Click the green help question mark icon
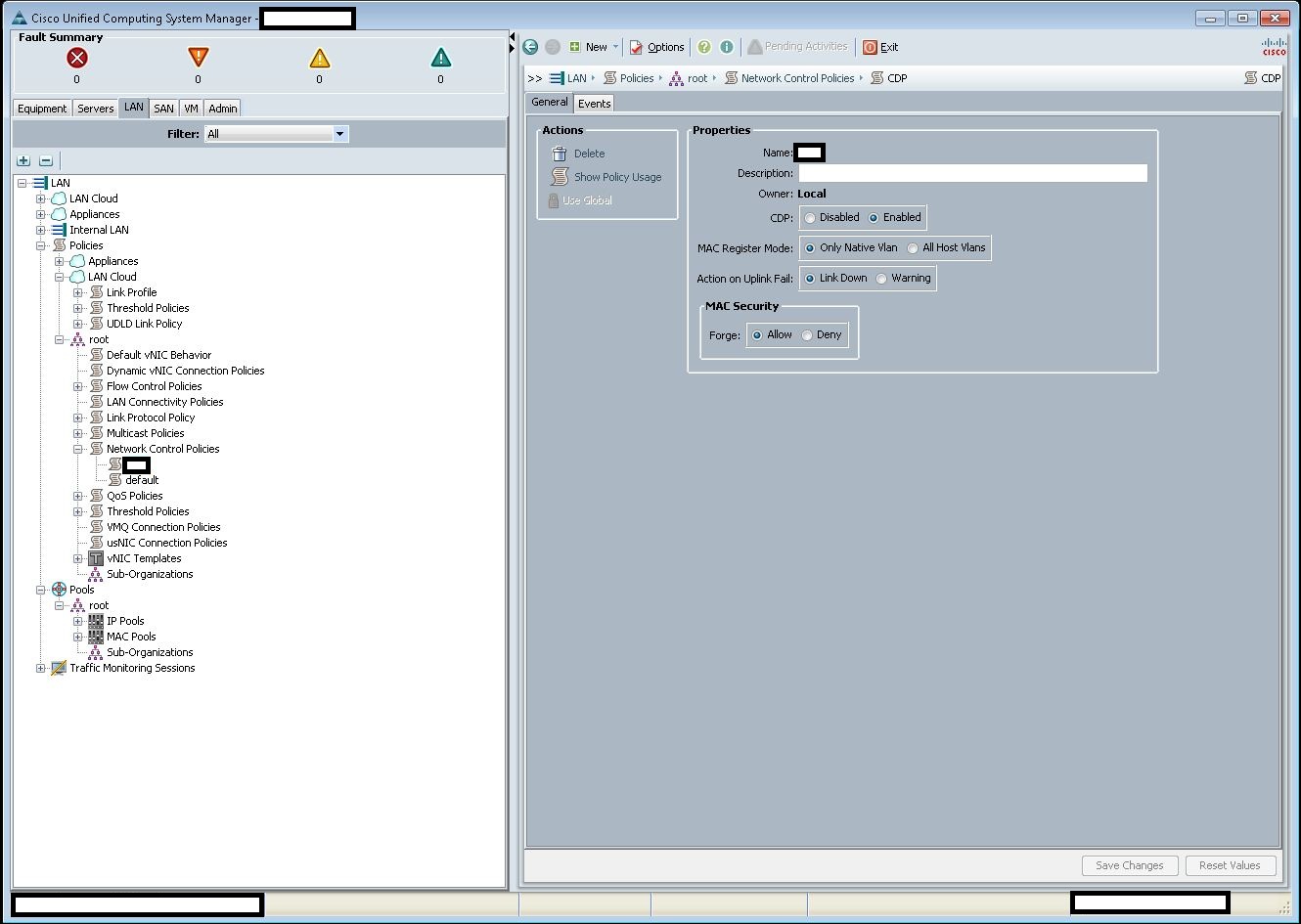This screenshot has height=924, width=1301. point(704,47)
